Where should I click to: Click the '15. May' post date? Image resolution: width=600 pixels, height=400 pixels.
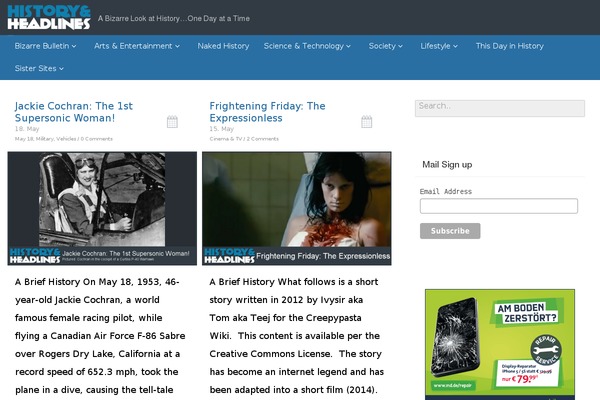[x=221, y=129]
